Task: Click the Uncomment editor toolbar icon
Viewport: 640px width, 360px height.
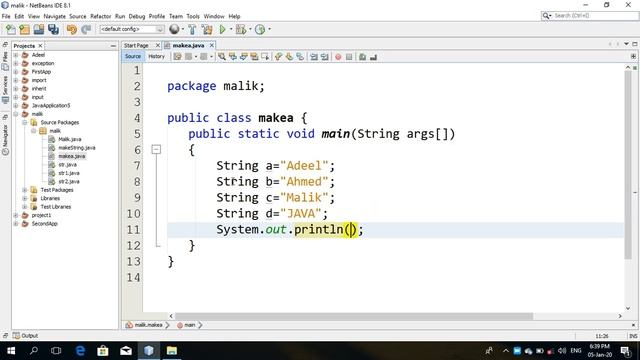Action: click(373, 57)
